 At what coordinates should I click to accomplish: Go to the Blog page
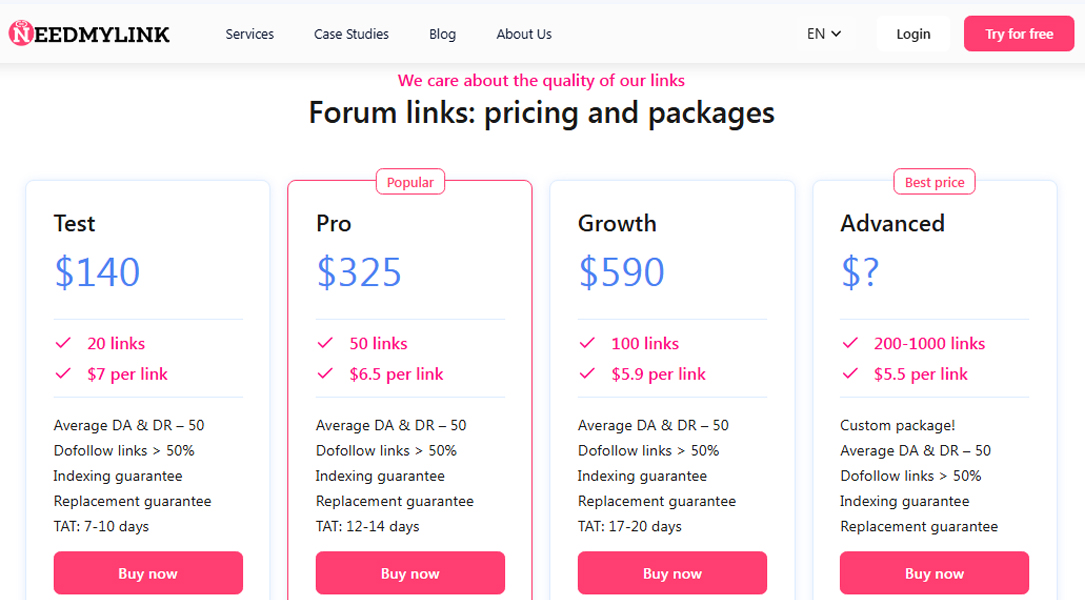tap(442, 34)
